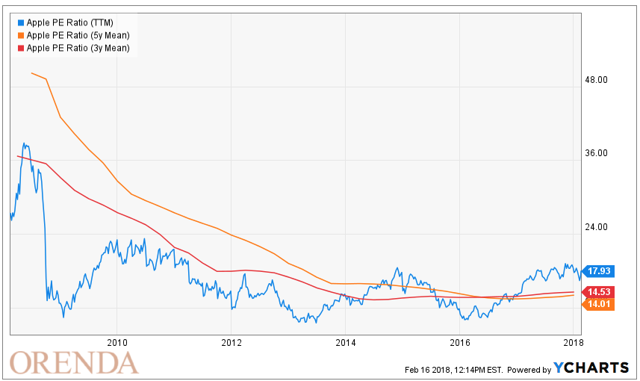
Task: Click the 48.00 y-axis label
Action: (x=596, y=80)
